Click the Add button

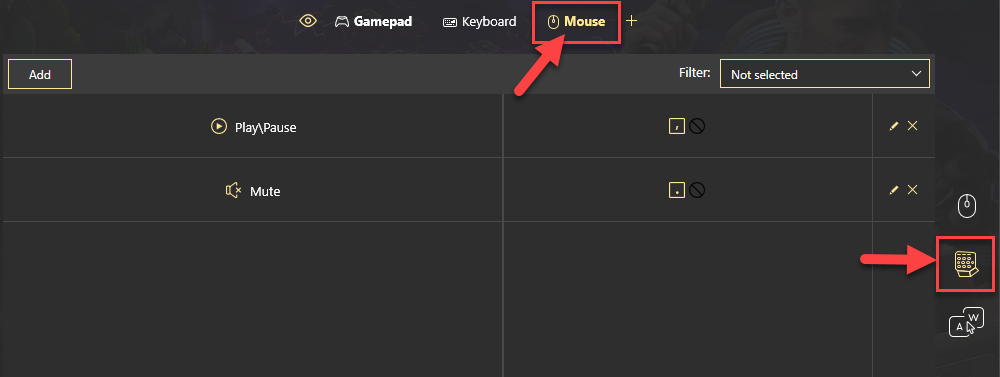tap(40, 75)
